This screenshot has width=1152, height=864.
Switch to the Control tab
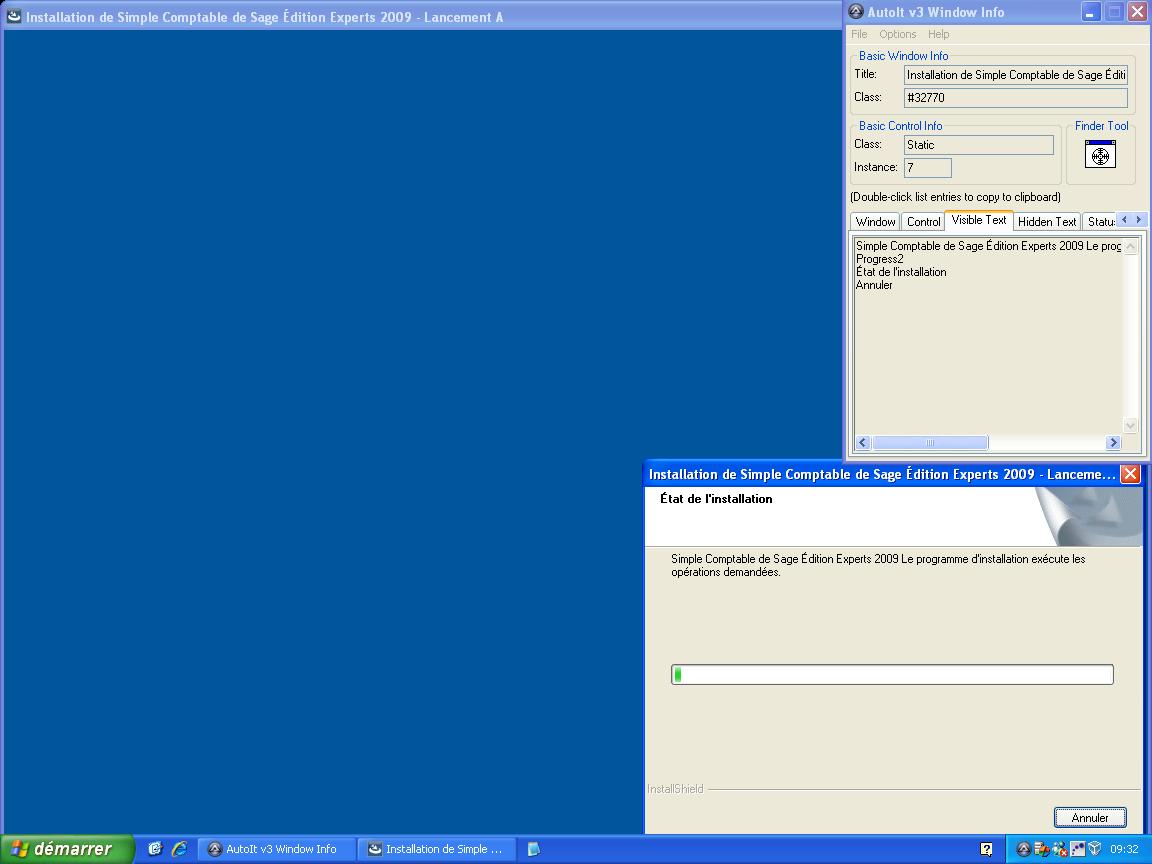click(924, 222)
